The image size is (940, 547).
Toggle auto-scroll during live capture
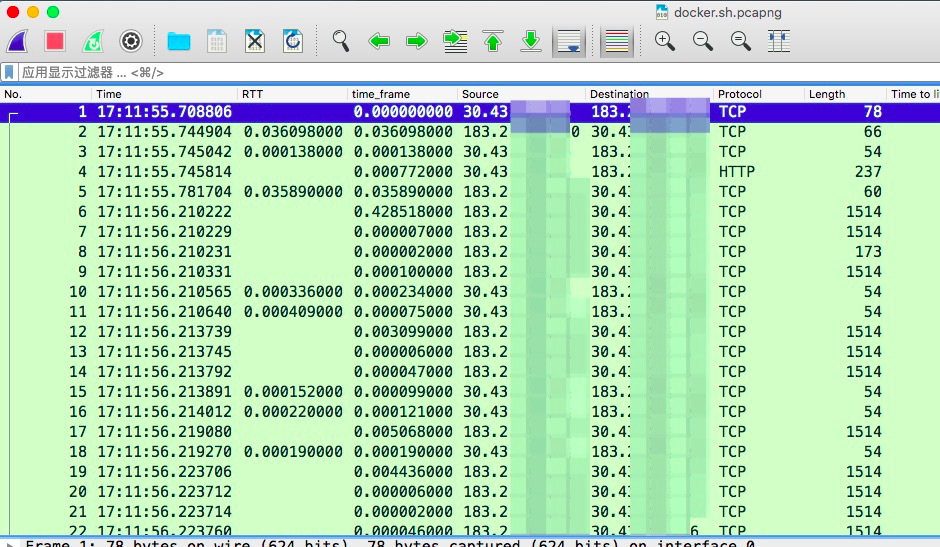point(568,41)
